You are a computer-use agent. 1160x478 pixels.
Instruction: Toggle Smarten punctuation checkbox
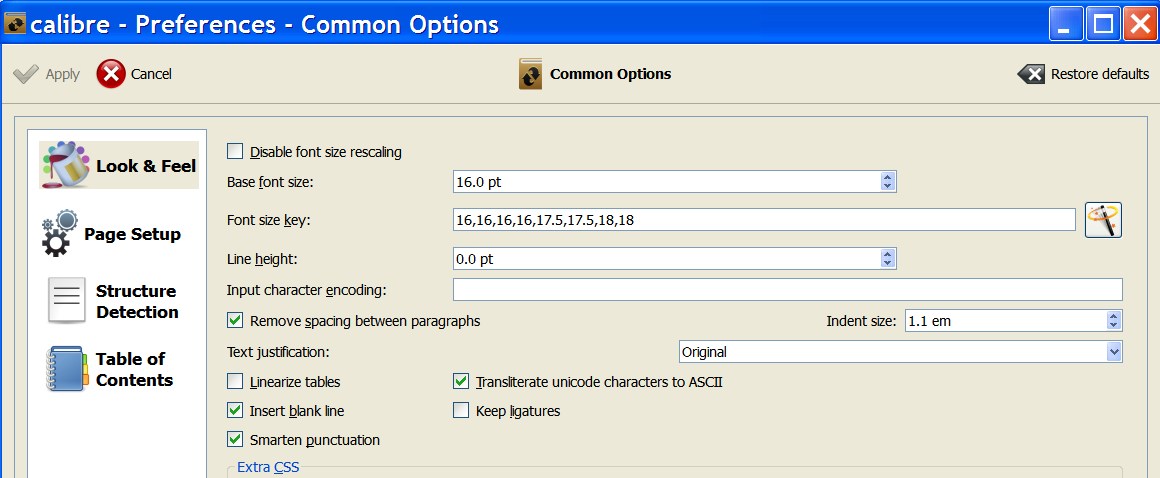[236, 439]
